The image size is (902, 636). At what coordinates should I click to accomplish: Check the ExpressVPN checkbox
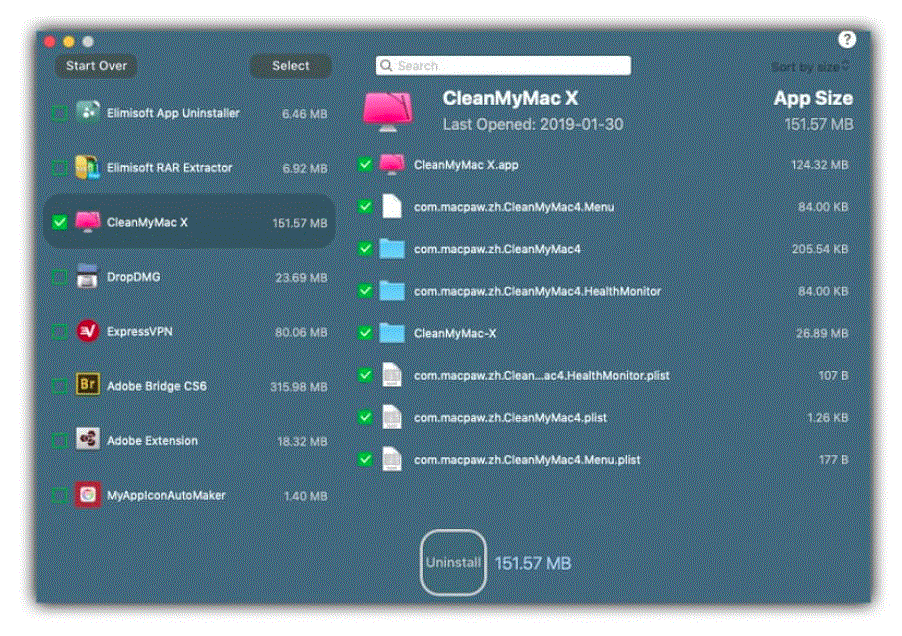click(59, 332)
